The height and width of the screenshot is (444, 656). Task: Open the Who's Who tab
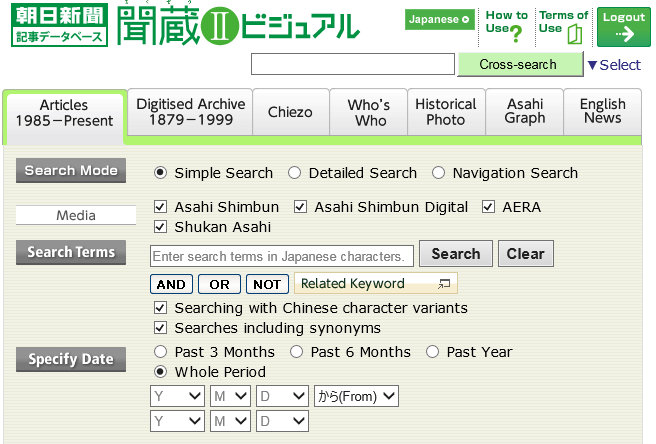coord(369,112)
